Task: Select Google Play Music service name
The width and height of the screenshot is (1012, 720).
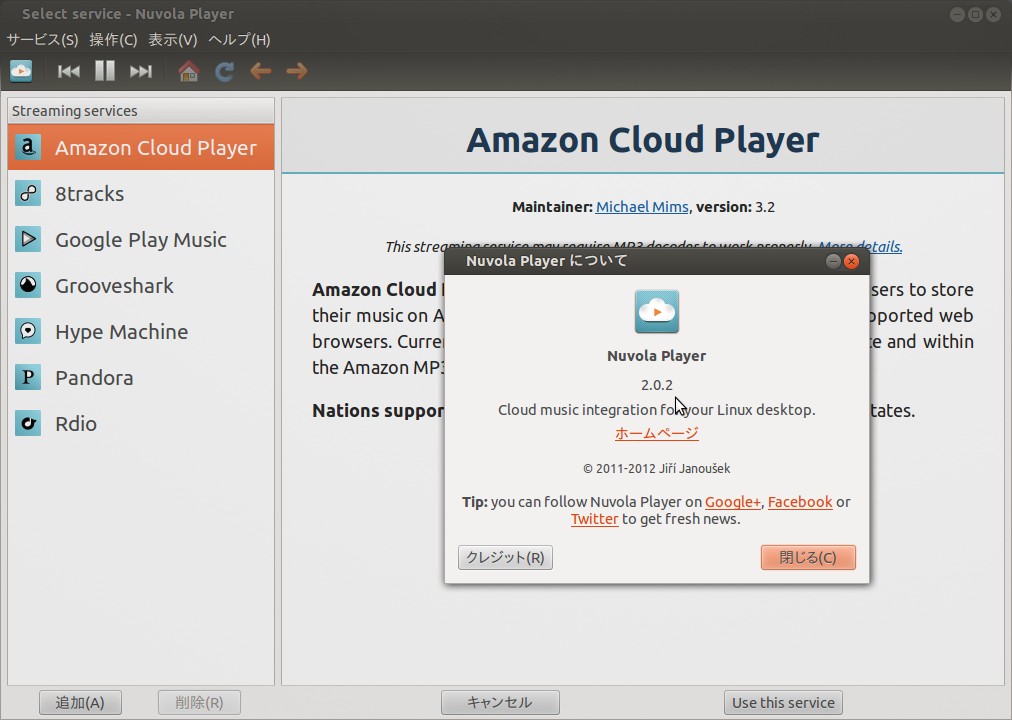Action: [x=141, y=240]
